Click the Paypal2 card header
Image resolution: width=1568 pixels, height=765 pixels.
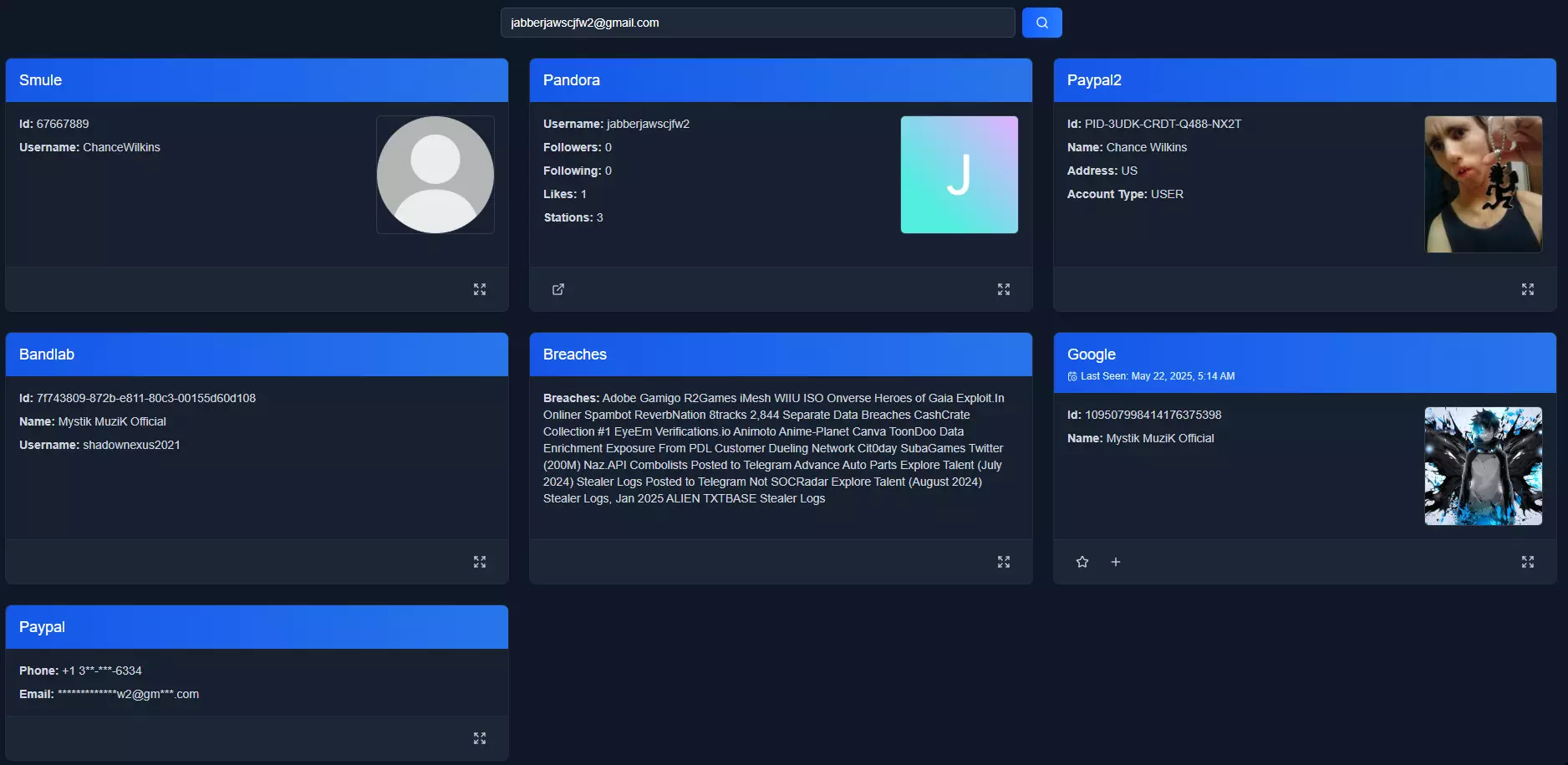[1305, 80]
